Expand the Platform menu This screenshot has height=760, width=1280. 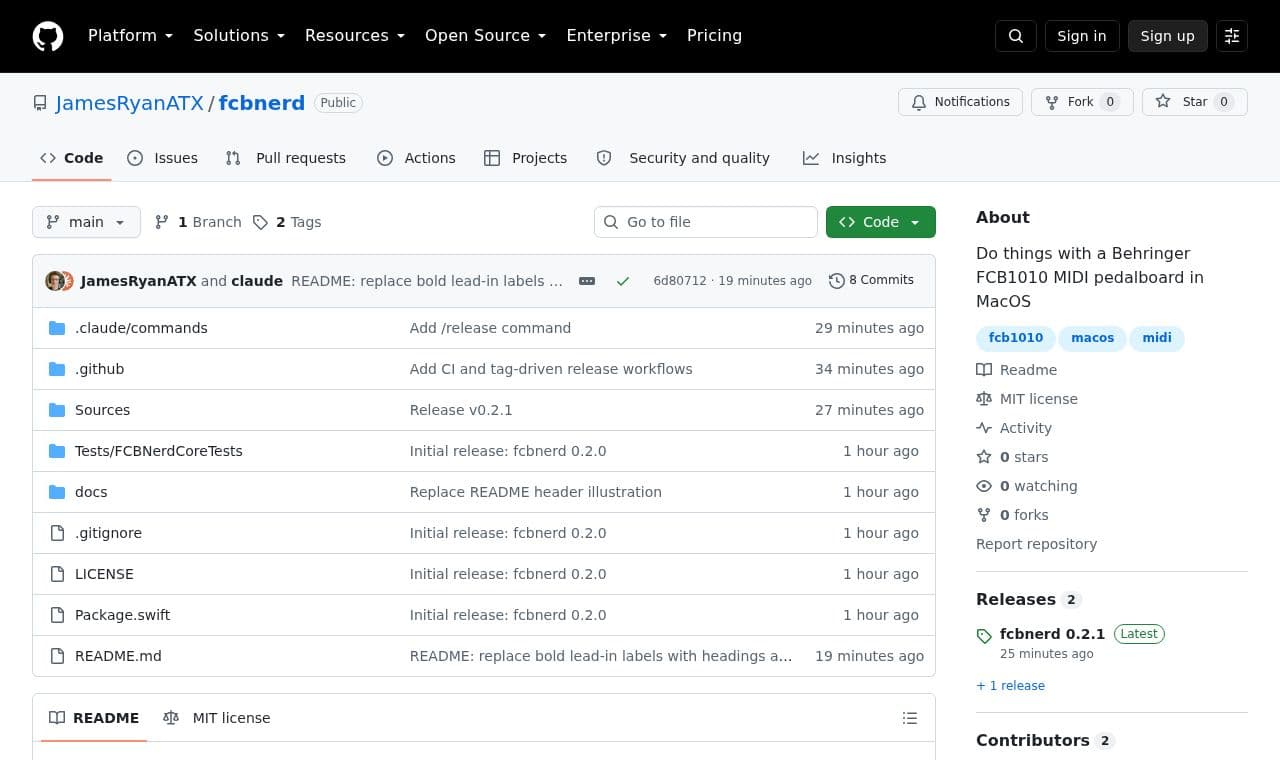[130, 36]
